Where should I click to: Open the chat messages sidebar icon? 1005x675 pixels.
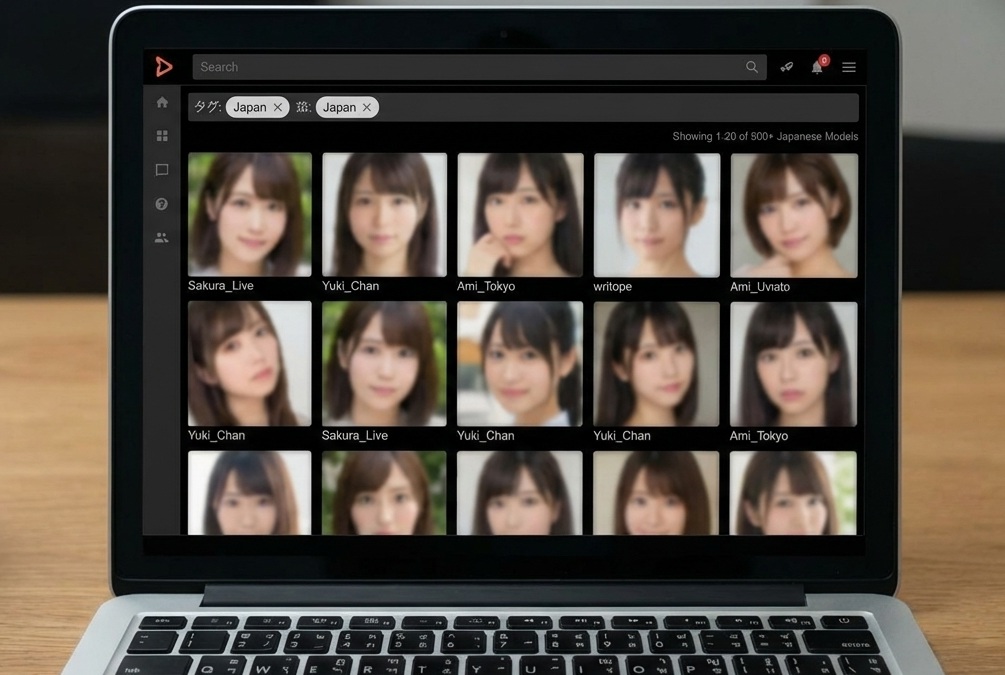coord(162,170)
